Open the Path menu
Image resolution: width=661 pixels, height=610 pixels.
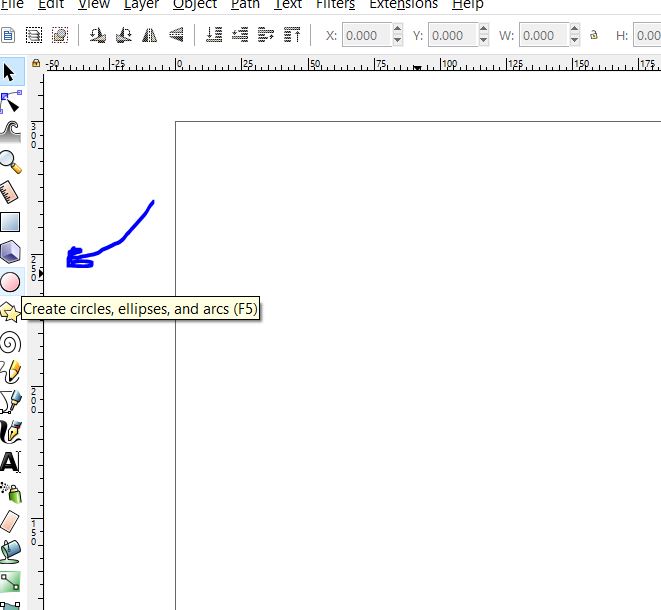pyautogui.click(x=245, y=4)
